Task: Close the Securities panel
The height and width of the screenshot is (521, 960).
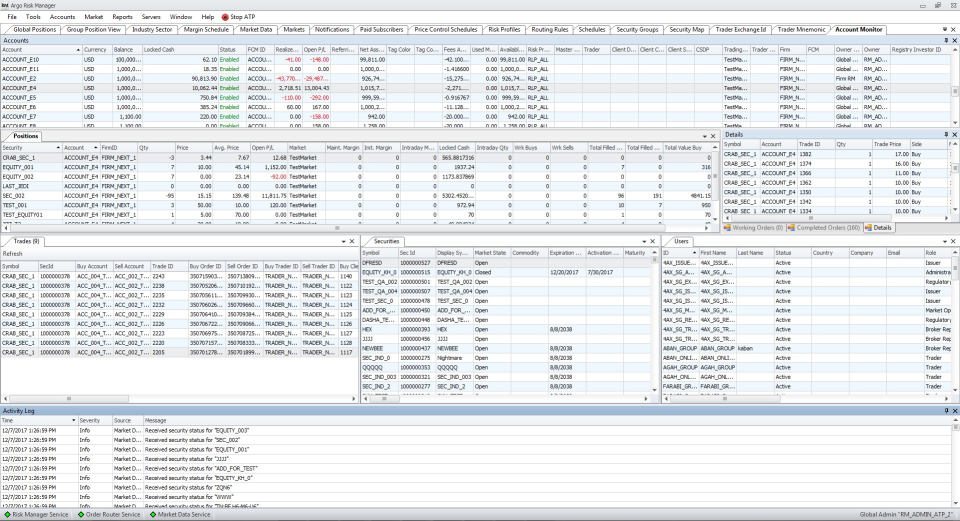Action: 653,241
